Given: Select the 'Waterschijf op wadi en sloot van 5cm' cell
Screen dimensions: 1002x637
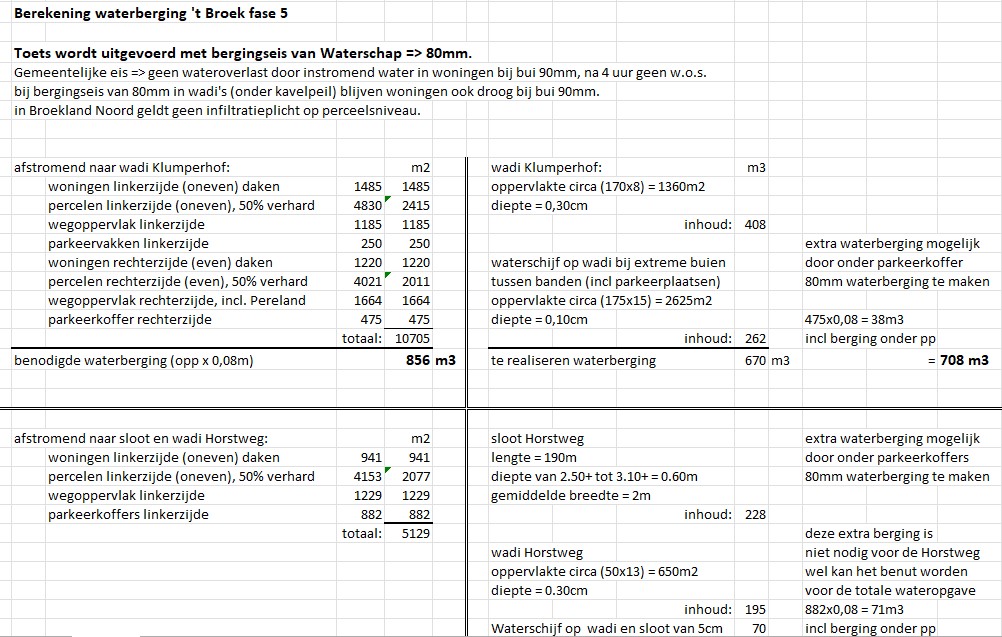Looking at the screenshot, I should coord(607,629).
